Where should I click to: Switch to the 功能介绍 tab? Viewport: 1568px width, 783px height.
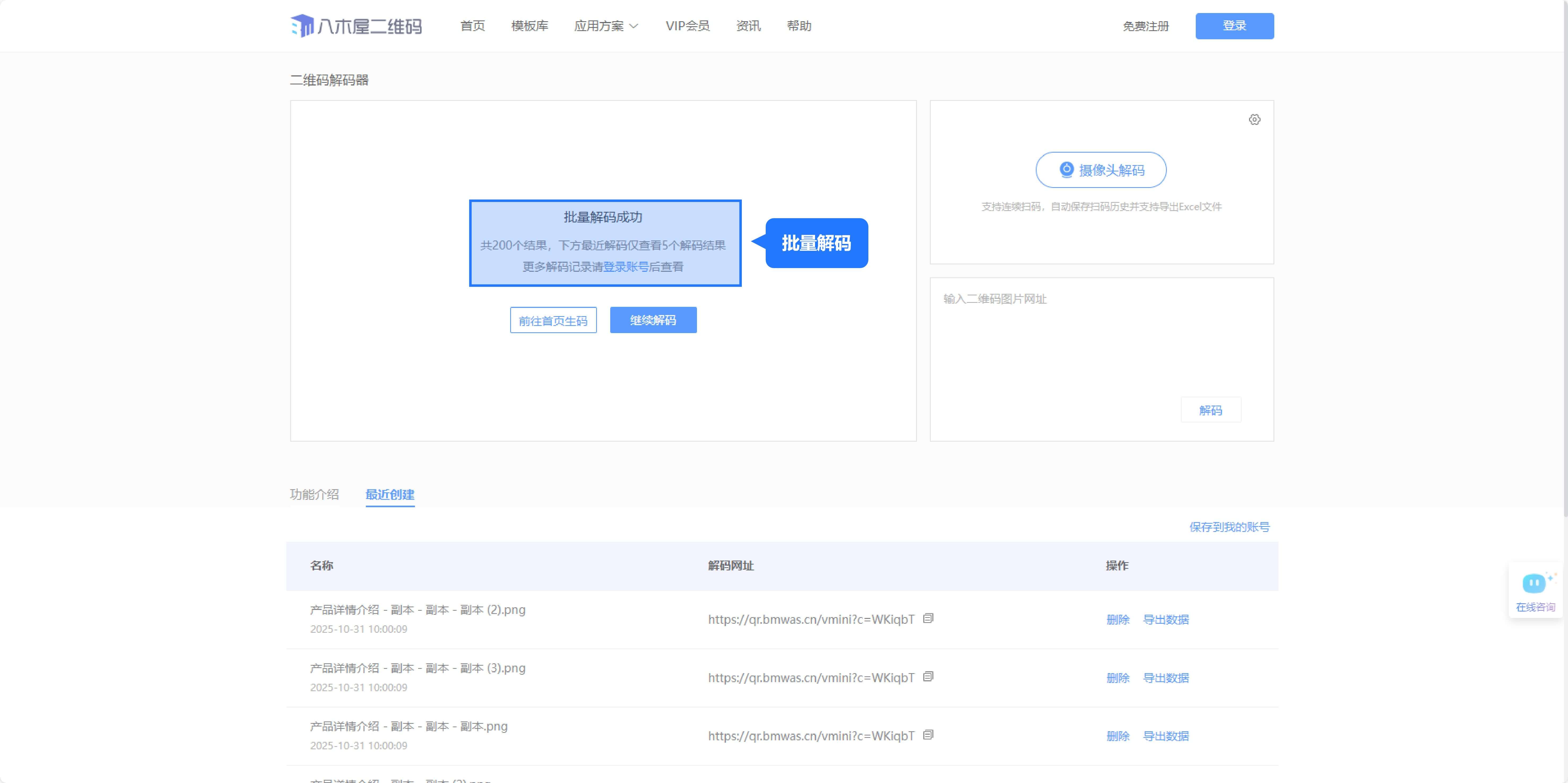(314, 494)
